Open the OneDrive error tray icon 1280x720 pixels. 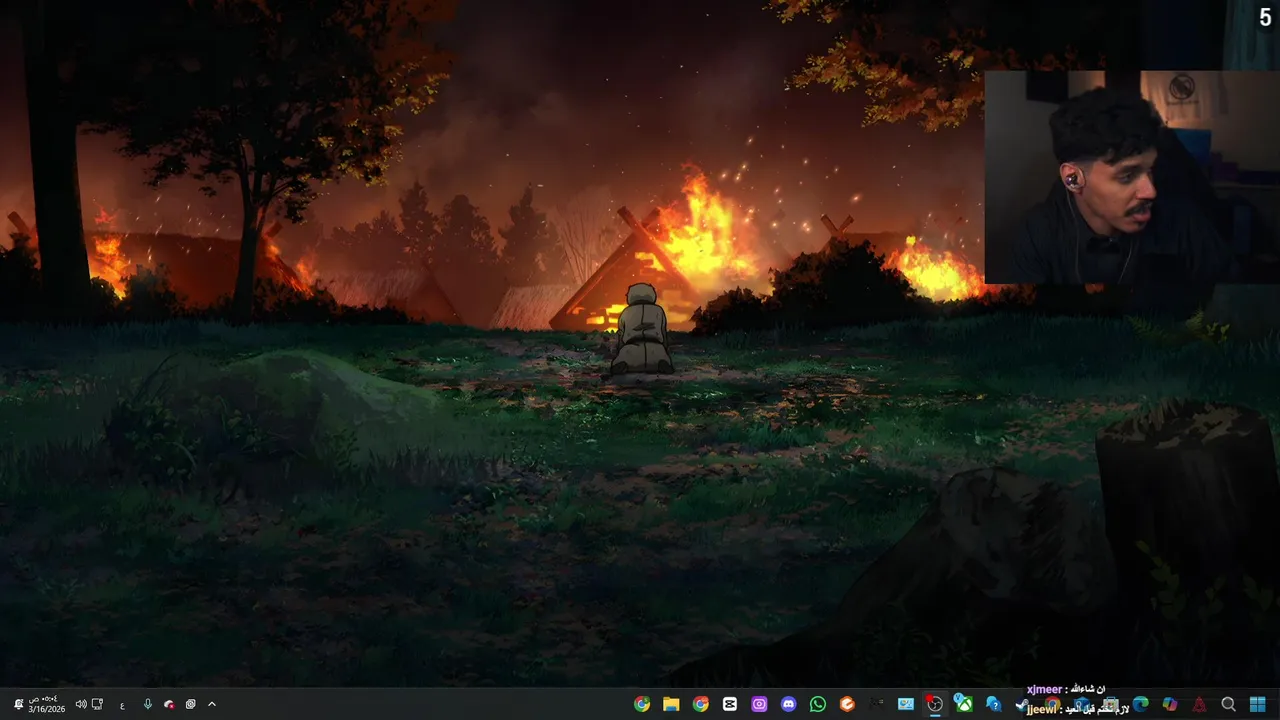point(169,704)
